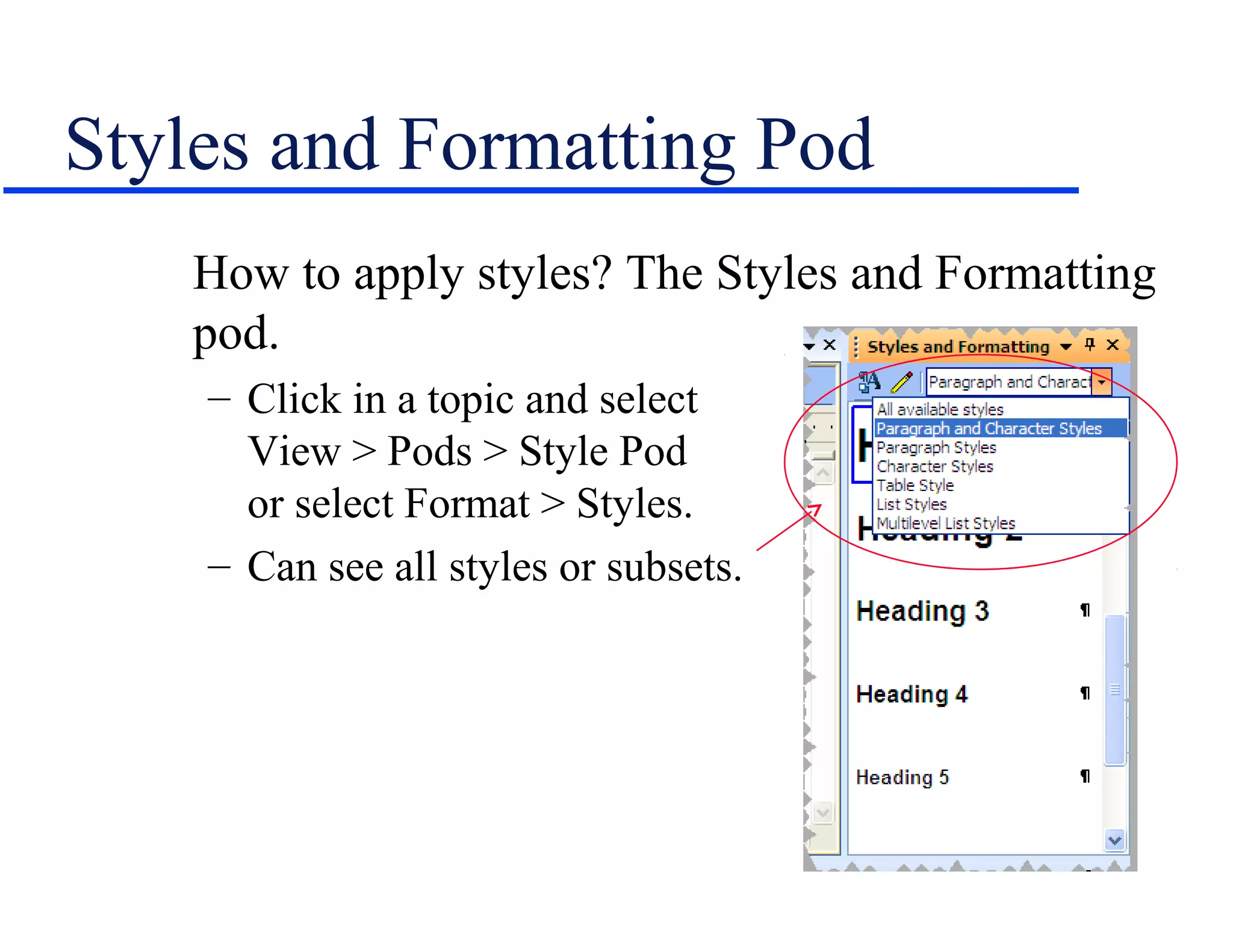Pin the Styles and Formatting pod

coord(1089,345)
